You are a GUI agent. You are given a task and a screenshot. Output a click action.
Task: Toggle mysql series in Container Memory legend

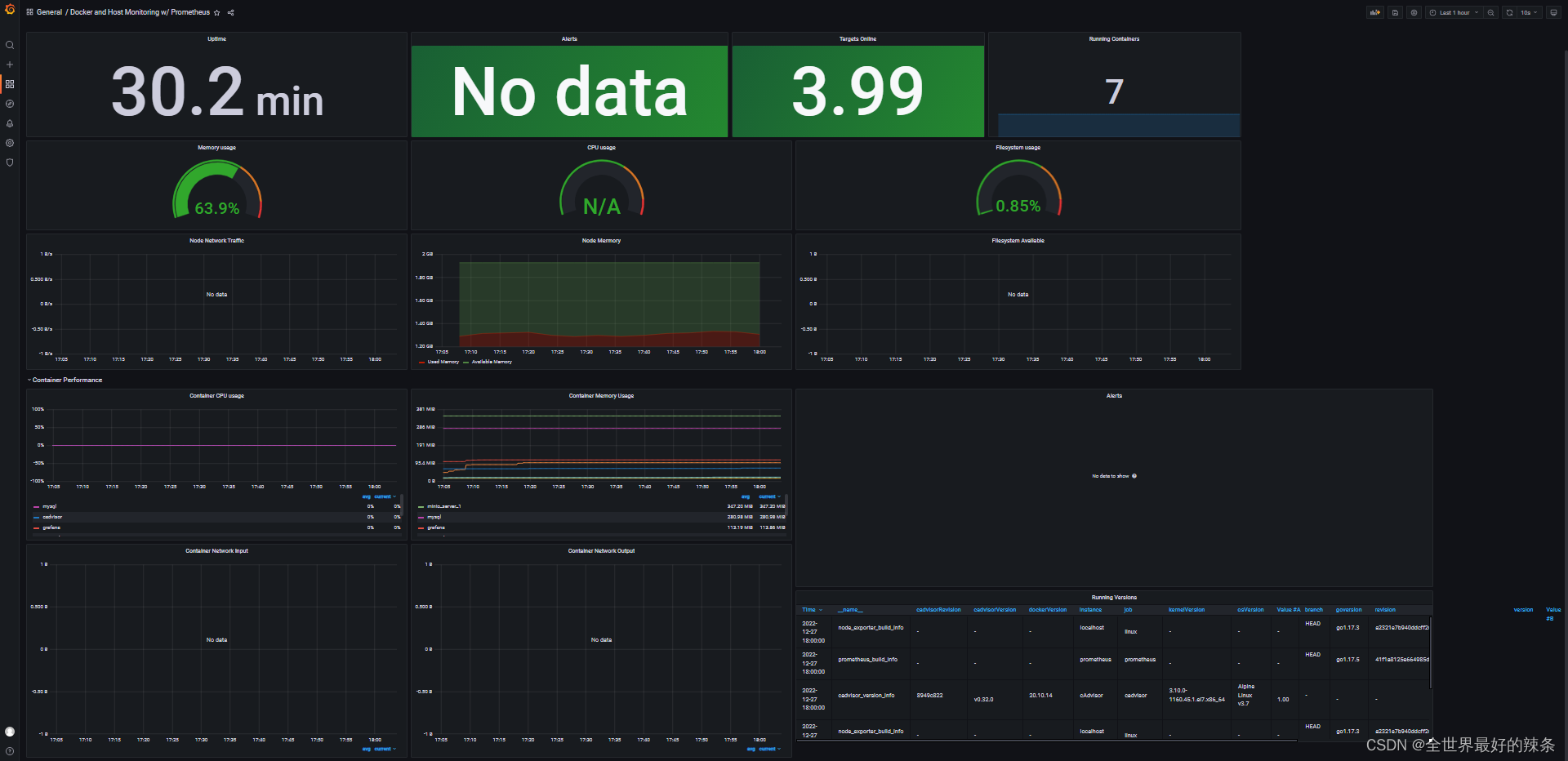(434, 517)
